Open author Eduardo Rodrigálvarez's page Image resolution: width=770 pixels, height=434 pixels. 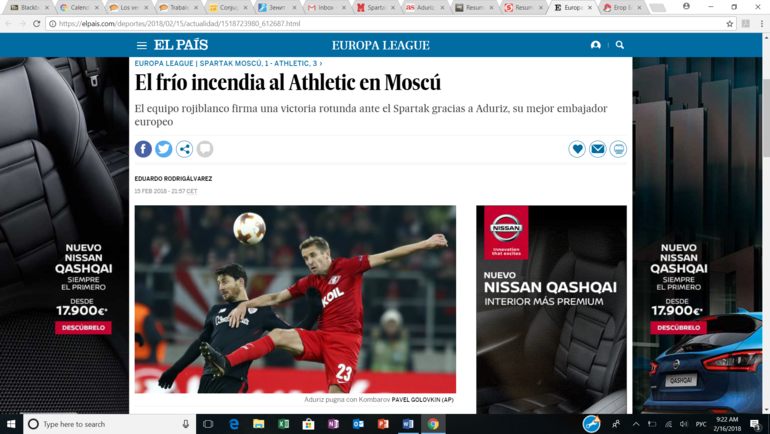(x=173, y=179)
